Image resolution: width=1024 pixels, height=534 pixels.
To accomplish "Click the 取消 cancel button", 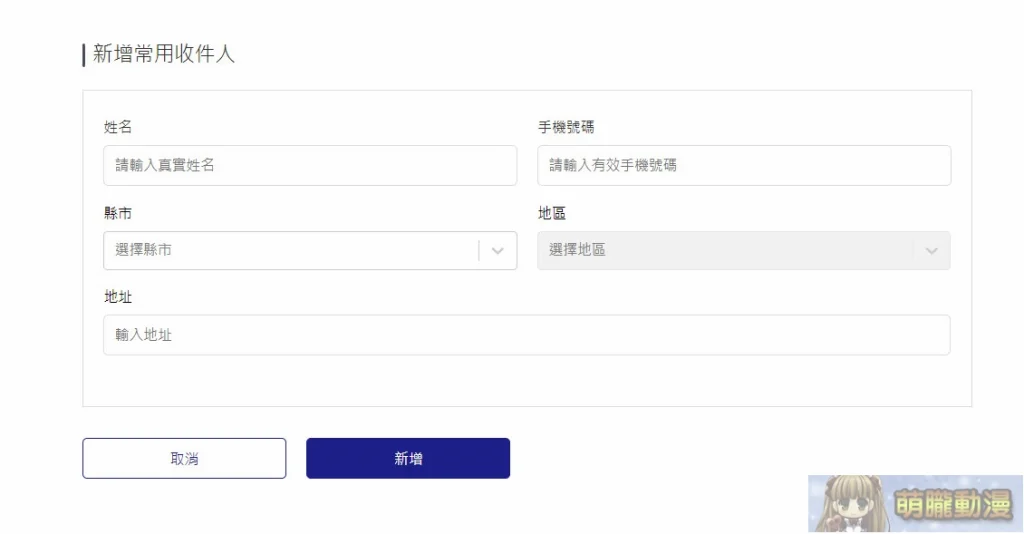I will click(184, 458).
